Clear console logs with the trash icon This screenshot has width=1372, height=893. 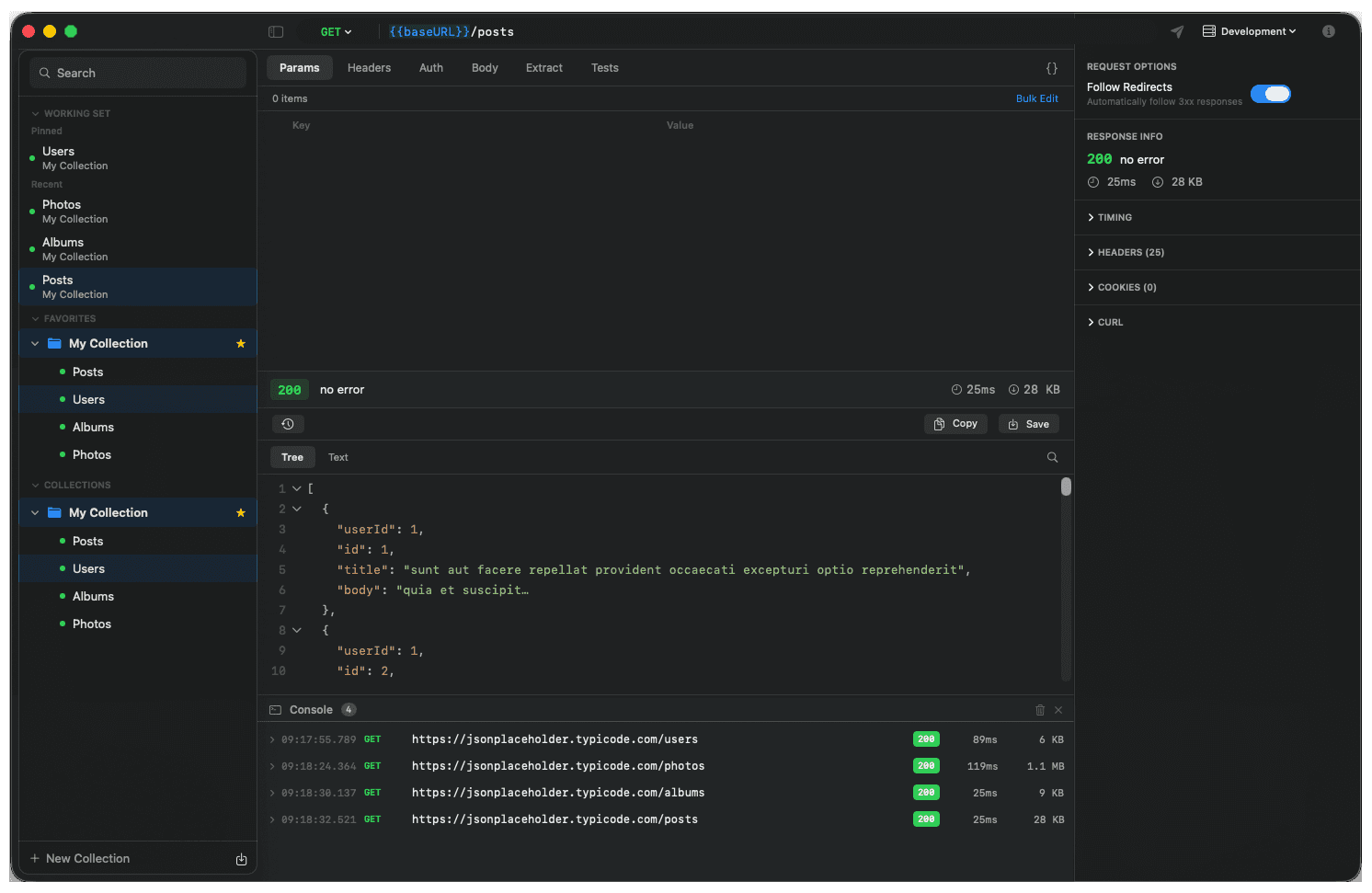click(x=1040, y=709)
